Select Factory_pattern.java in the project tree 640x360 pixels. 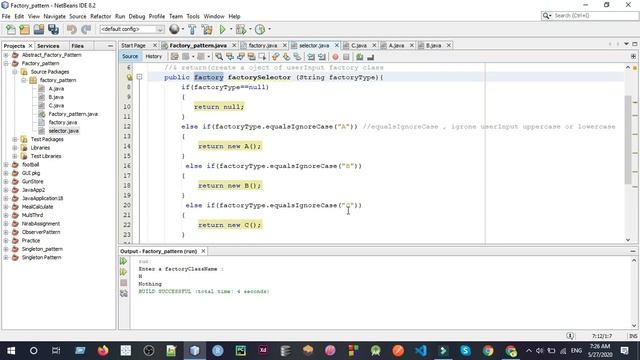click(x=73, y=114)
